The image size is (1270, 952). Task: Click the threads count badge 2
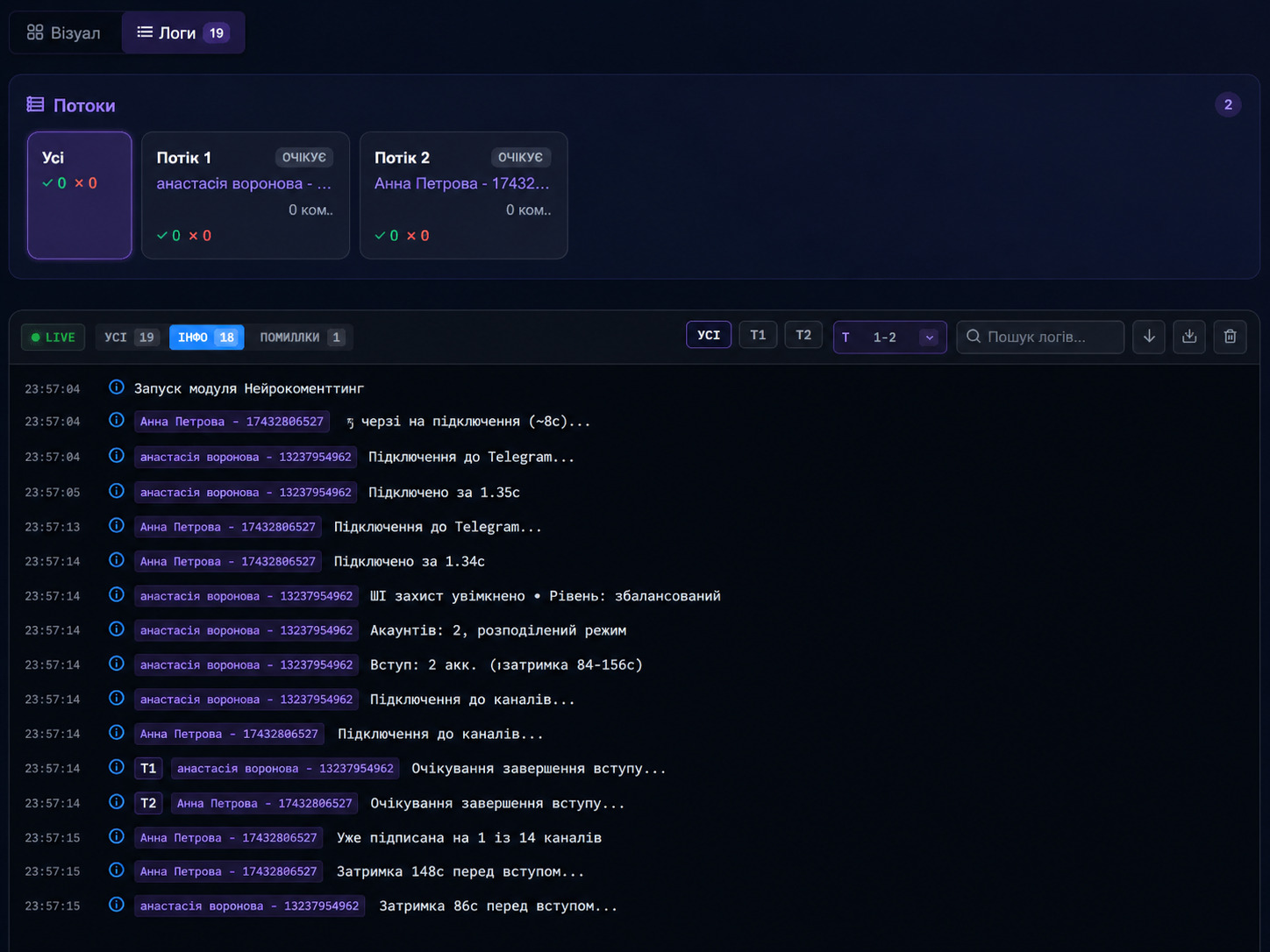coord(1228,105)
